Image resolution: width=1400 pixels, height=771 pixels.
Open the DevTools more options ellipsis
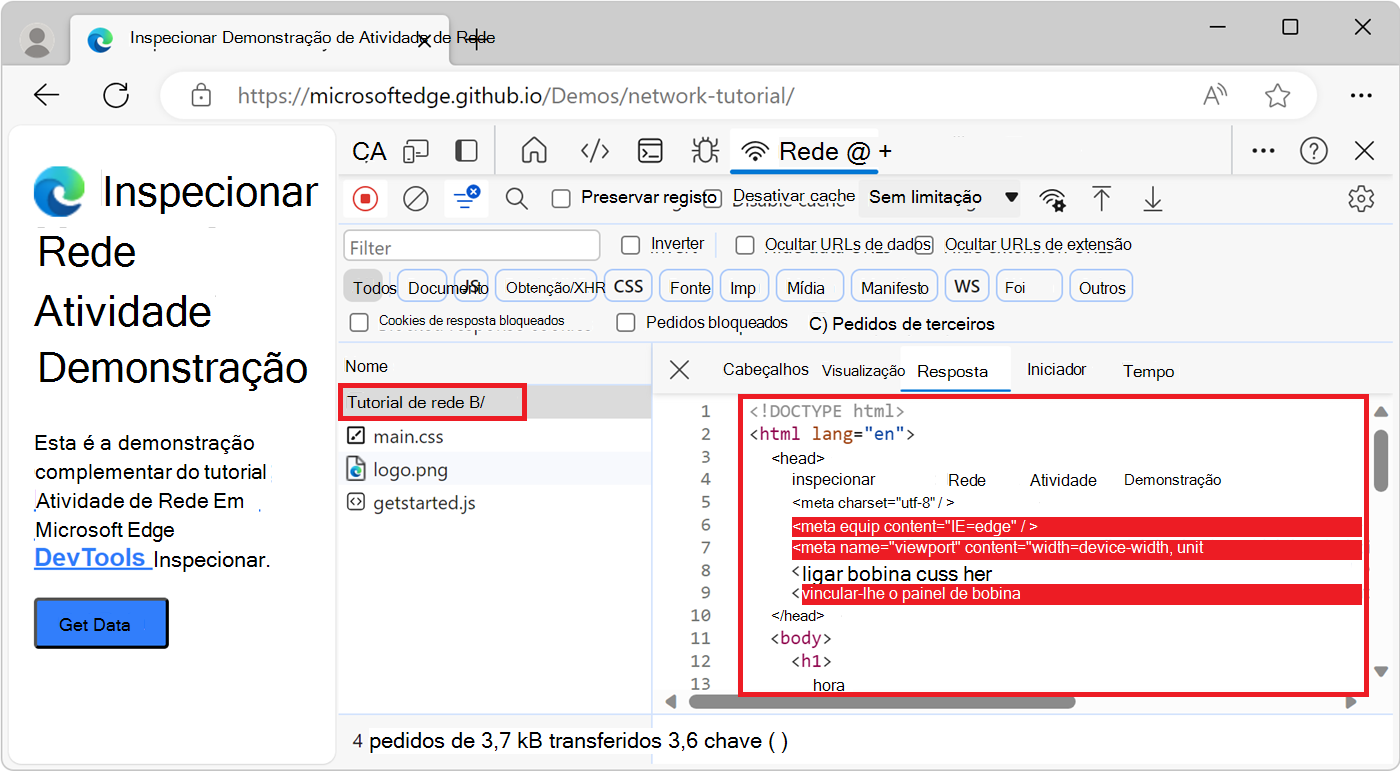point(1263,151)
